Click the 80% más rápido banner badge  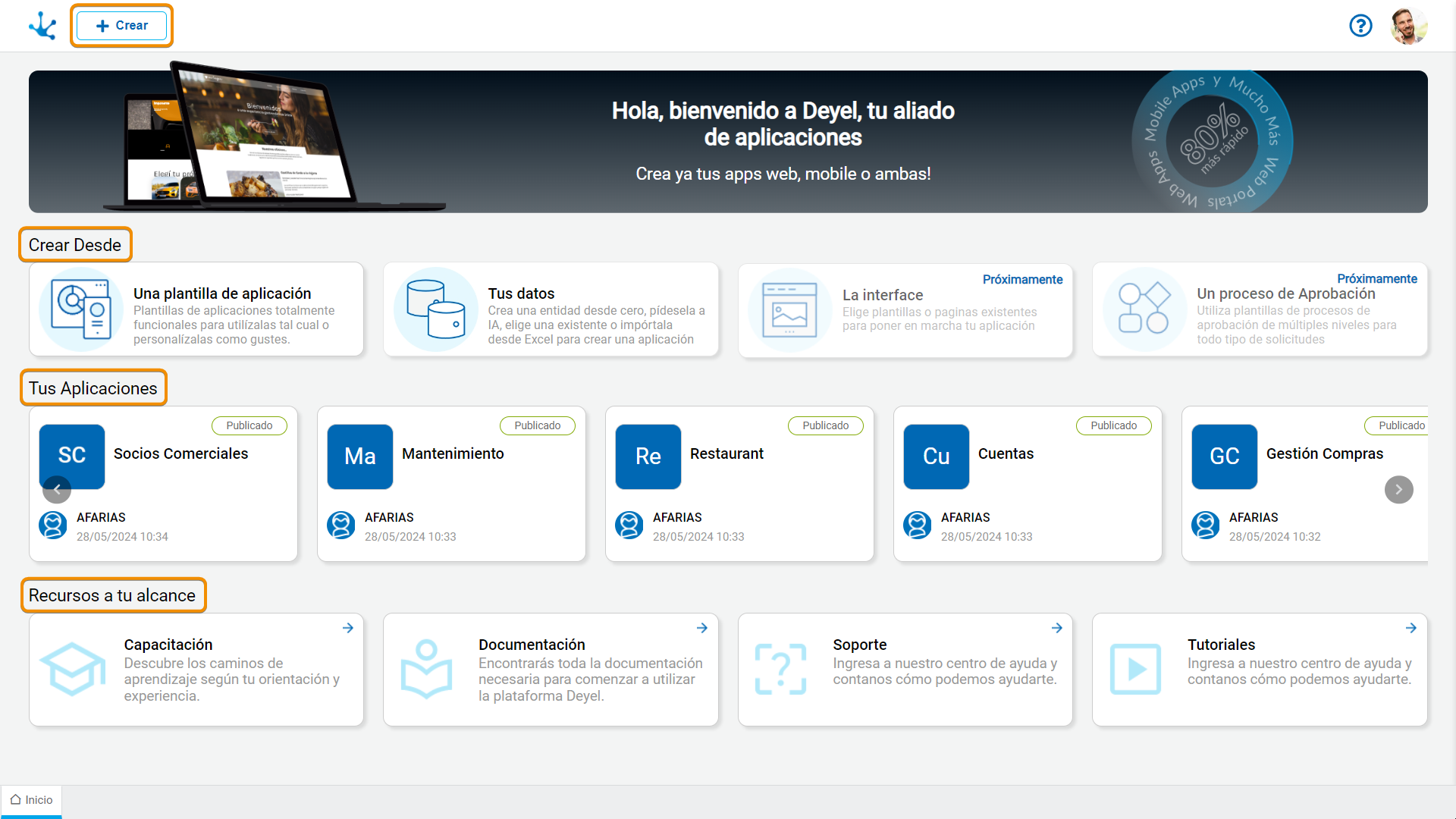point(1213,142)
